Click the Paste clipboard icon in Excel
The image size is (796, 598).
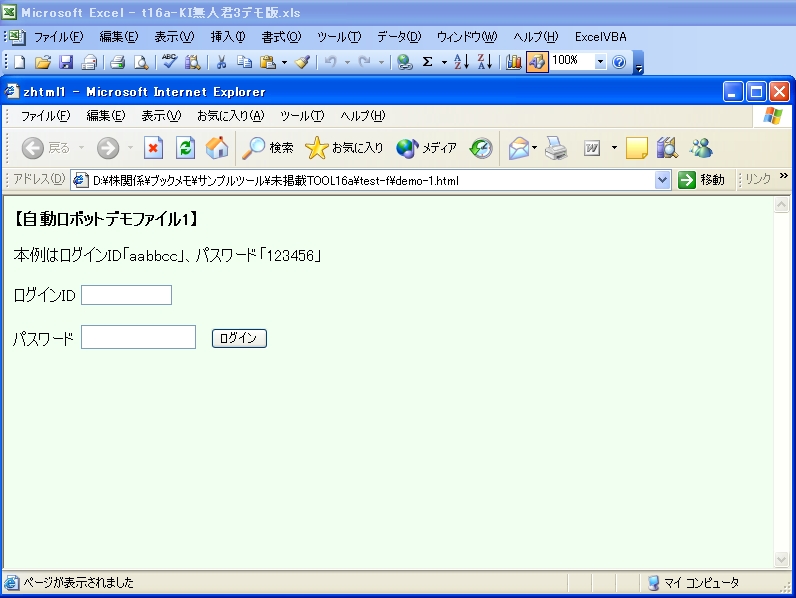click(268, 62)
